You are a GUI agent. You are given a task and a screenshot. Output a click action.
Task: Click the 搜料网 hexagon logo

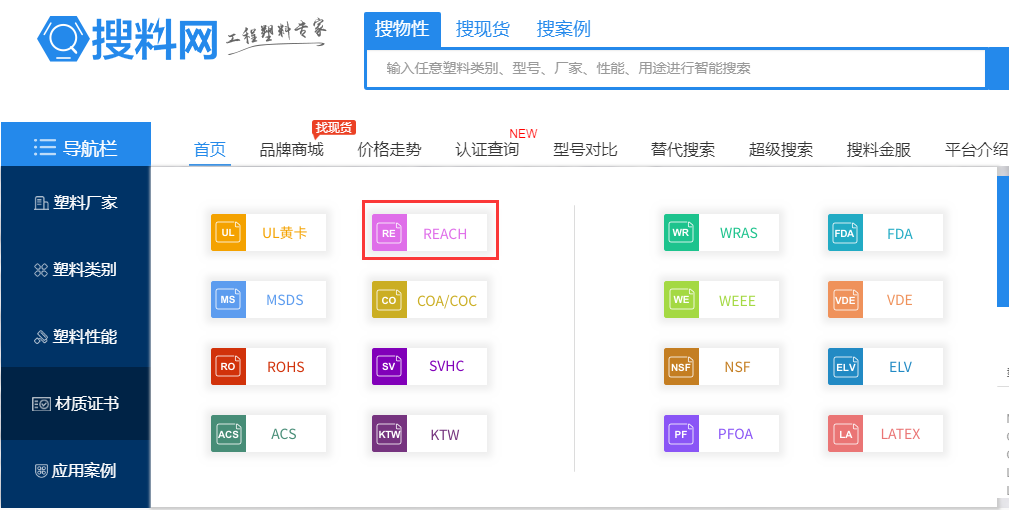coord(62,39)
